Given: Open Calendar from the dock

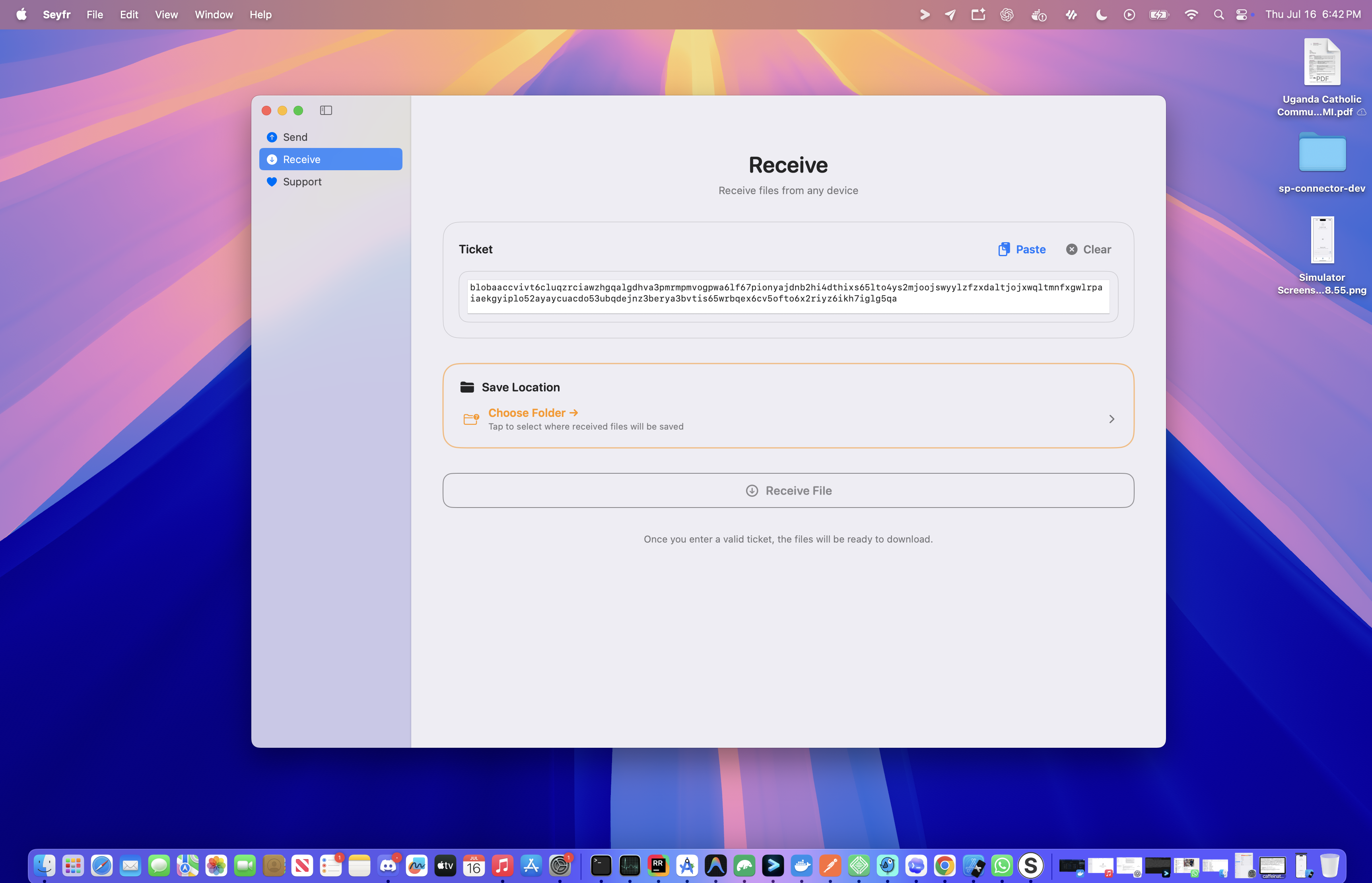Looking at the screenshot, I should [474, 865].
